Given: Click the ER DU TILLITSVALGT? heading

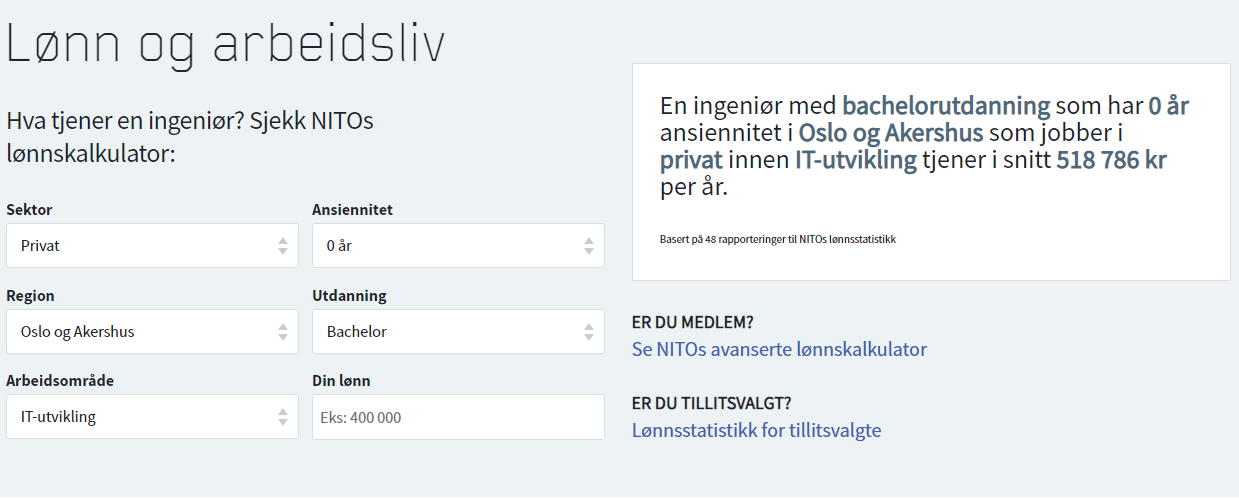Looking at the screenshot, I should pyautogui.click(x=712, y=403).
